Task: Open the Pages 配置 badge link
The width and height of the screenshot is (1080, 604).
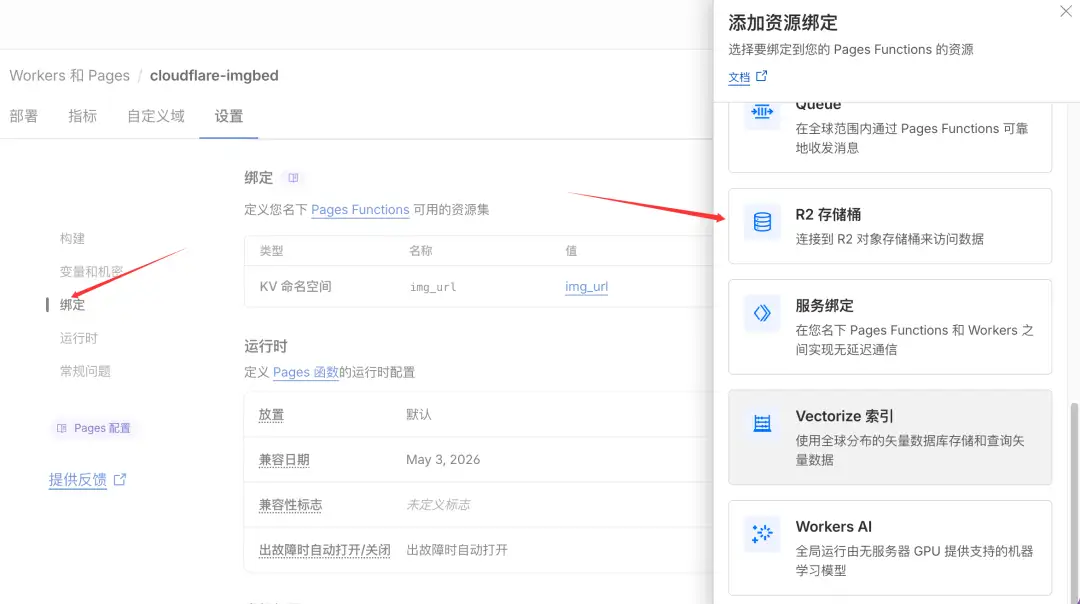Action: click(x=94, y=428)
